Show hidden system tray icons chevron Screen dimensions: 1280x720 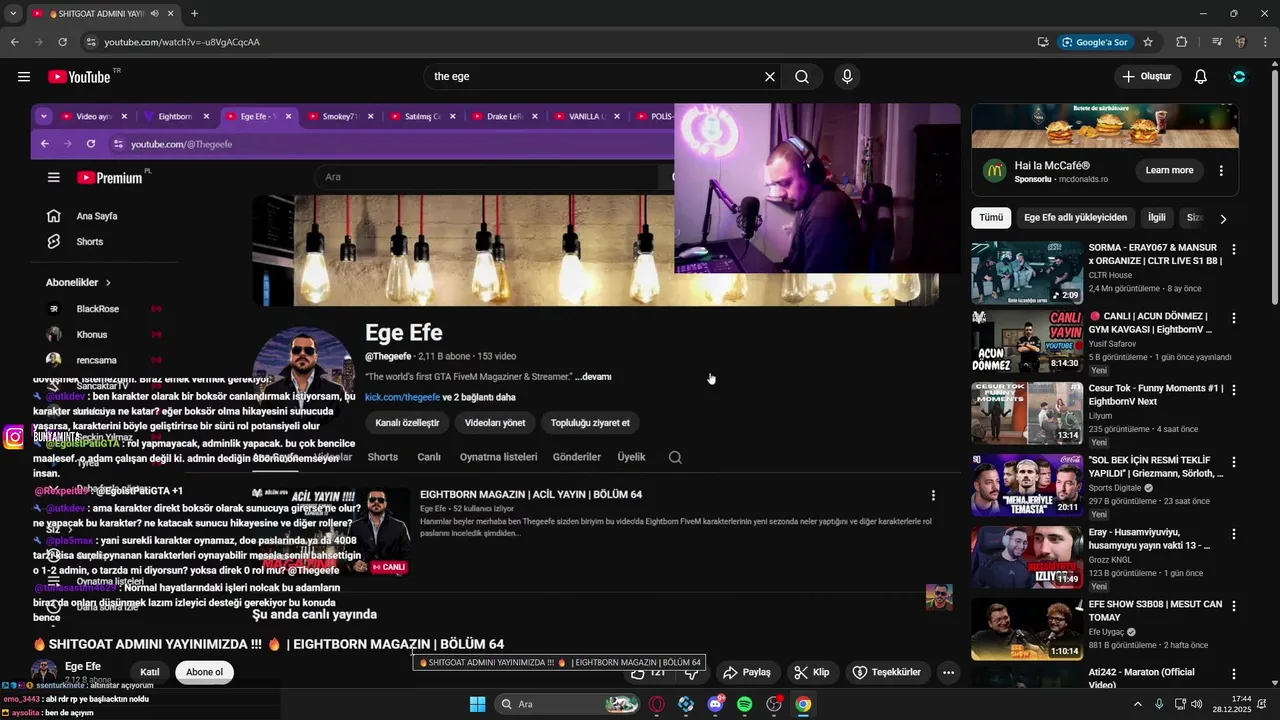[x=1137, y=704]
